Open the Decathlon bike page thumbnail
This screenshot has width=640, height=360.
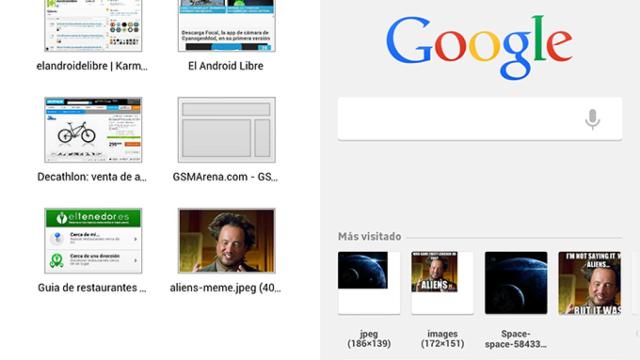coord(93,130)
